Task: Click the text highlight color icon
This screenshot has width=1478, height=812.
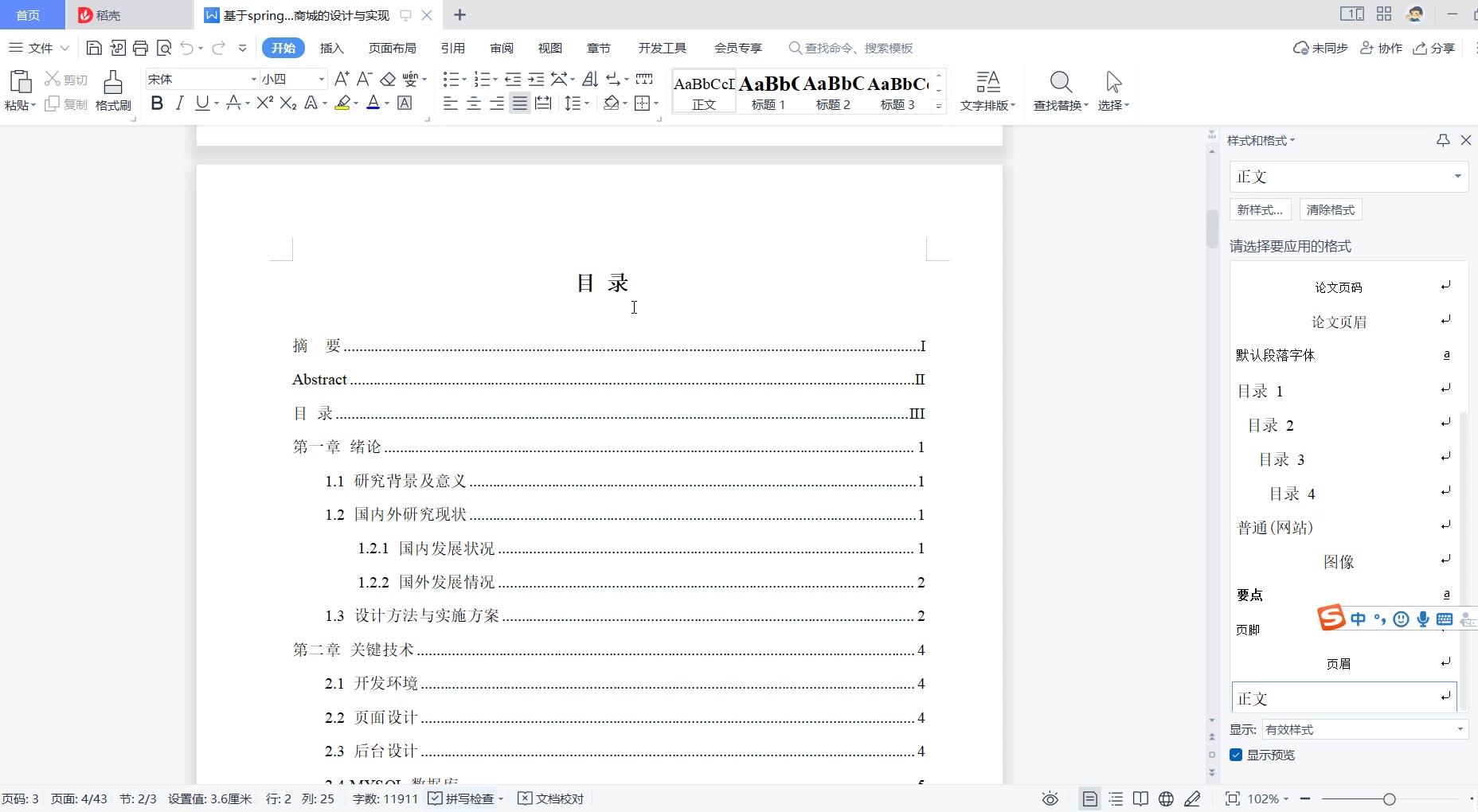Action: tap(342, 103)
